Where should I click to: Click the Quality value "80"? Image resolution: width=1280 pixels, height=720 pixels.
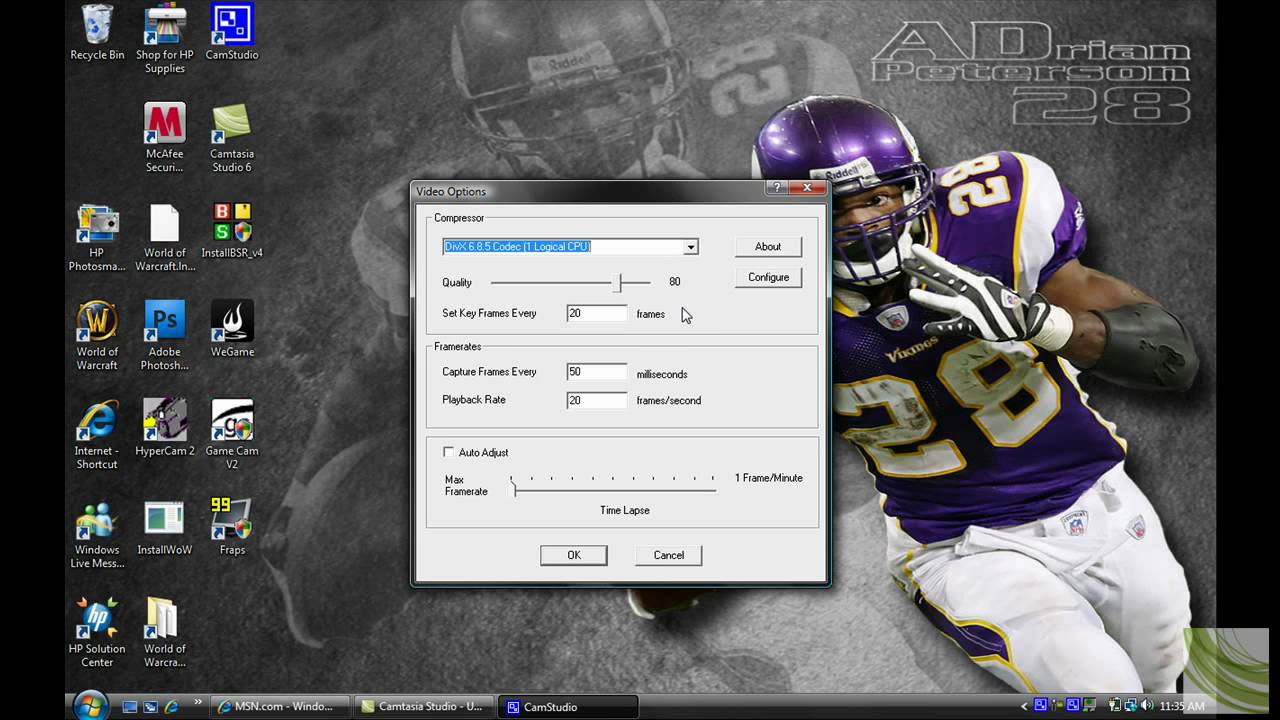(675, 282)
